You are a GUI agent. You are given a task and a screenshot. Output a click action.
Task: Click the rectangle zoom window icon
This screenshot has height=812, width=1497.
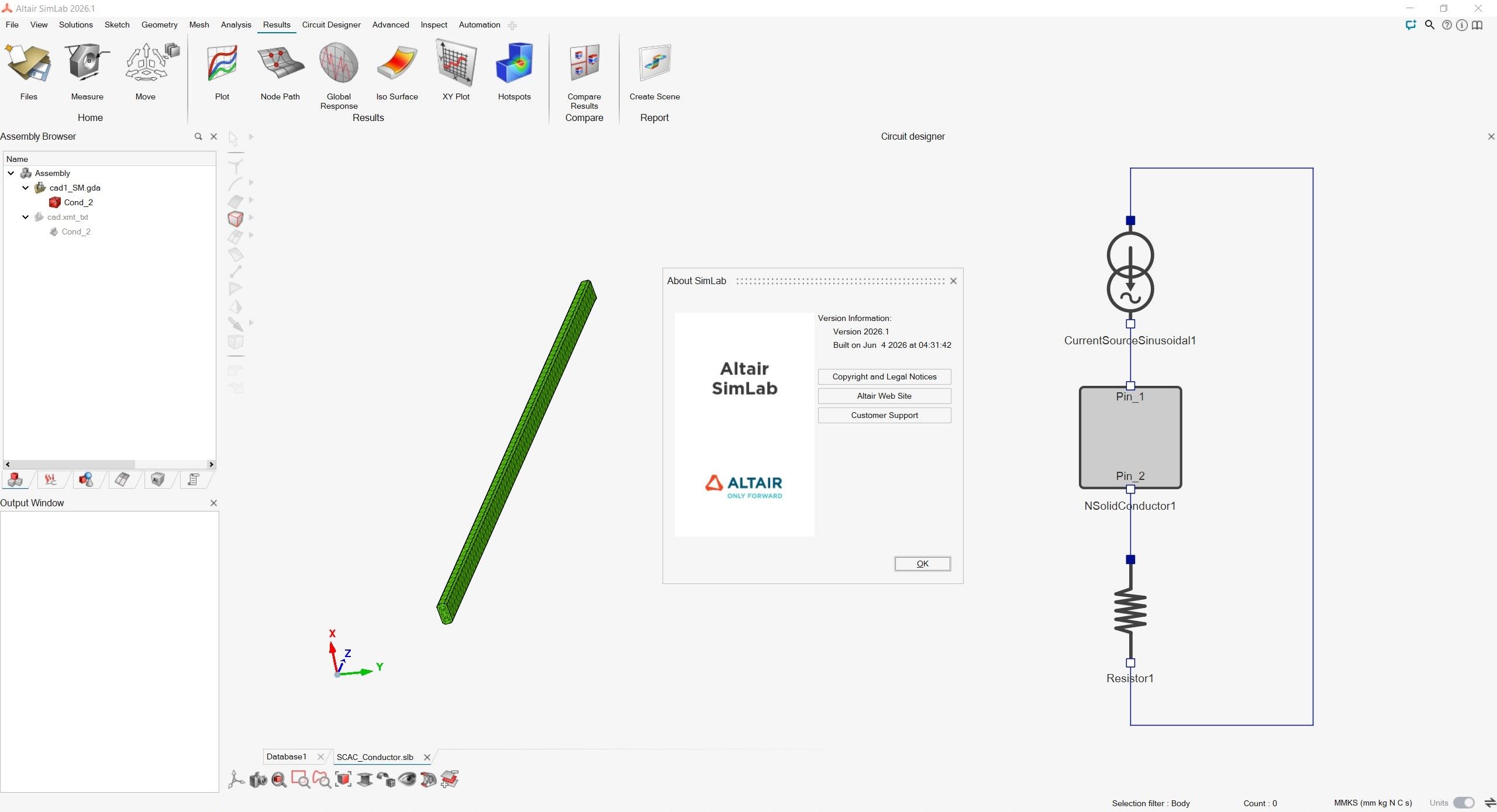301,779
